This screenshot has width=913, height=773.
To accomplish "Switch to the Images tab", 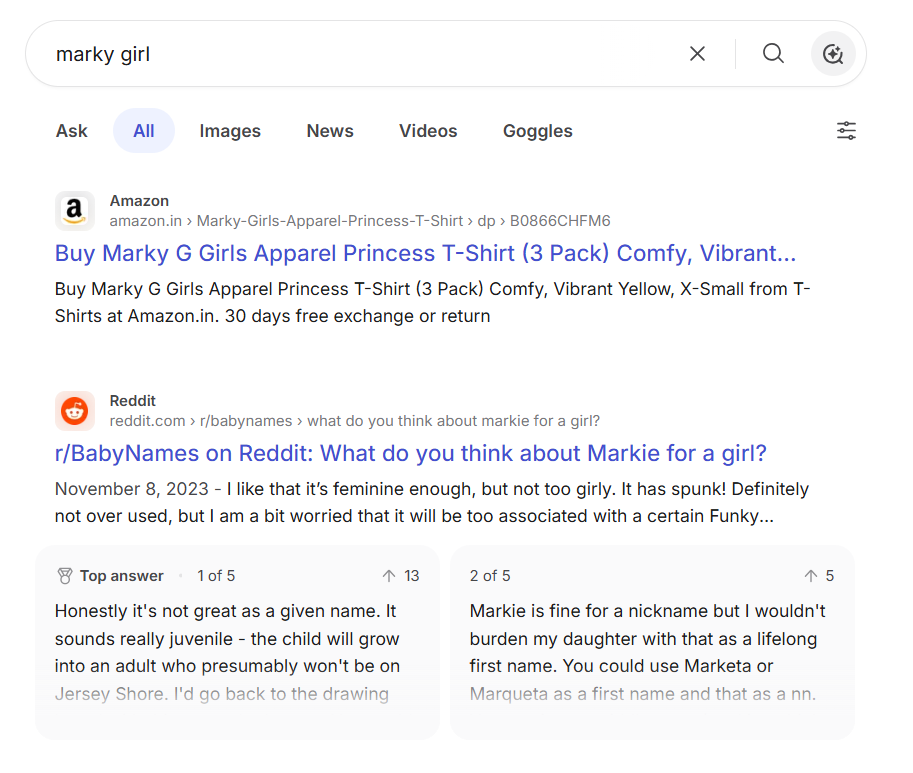I will [230, 130].
